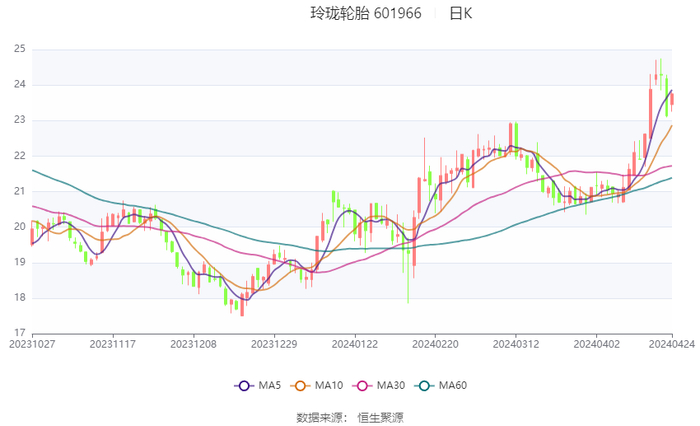Click the 20240220 date axis label
The width and height of the screenshot is (700, 426).
pos(435,342)
